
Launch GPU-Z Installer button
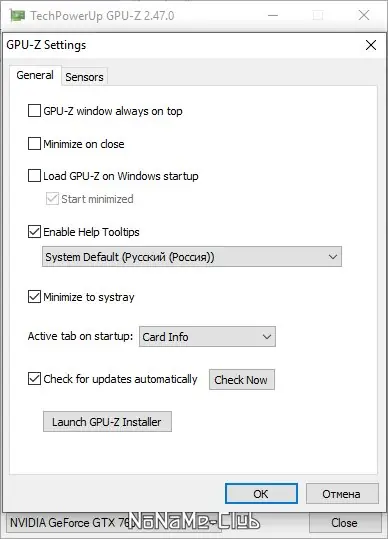coord(107,421)
